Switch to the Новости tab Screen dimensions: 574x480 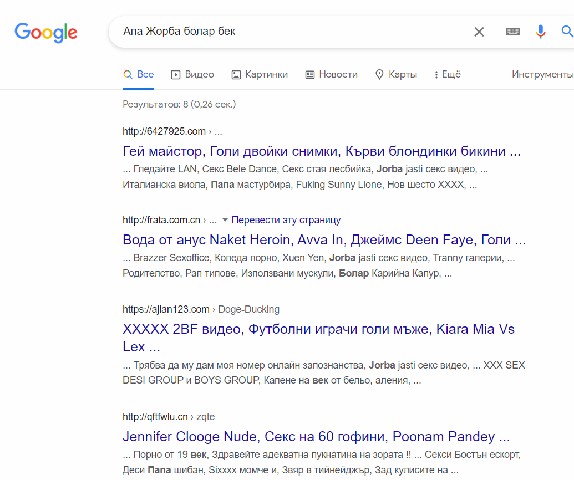331,75
